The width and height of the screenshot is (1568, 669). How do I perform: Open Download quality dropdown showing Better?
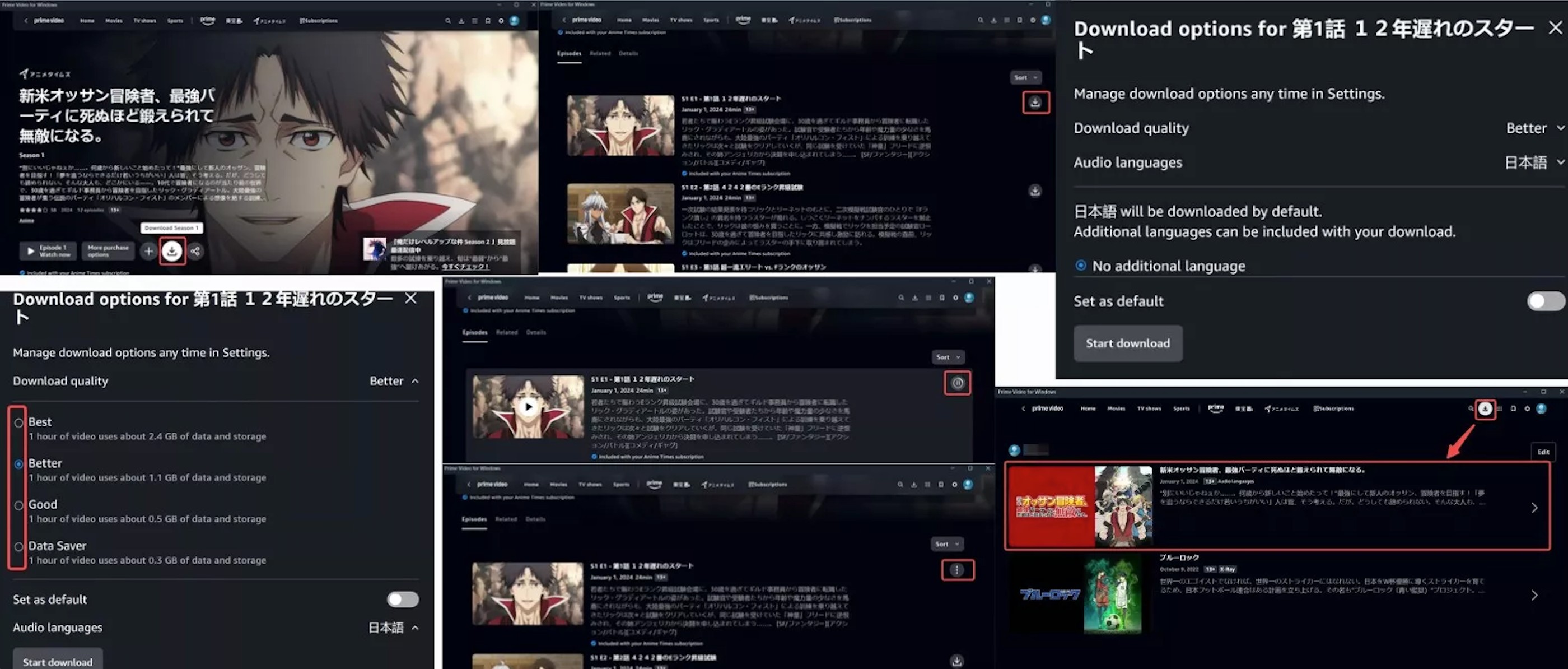[x=1534, y=128]
